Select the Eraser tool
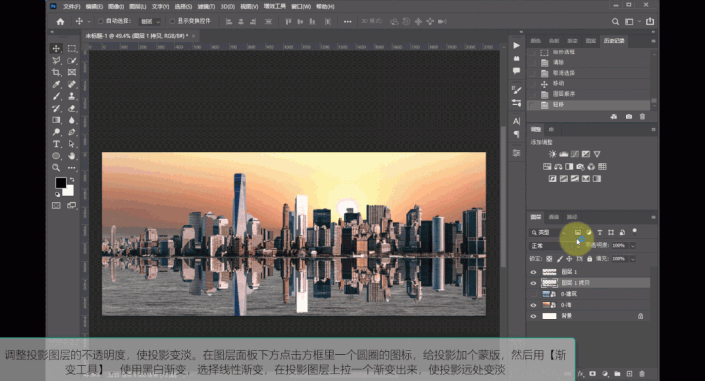Viewport: 705px width, 381px height. [71, 108]
